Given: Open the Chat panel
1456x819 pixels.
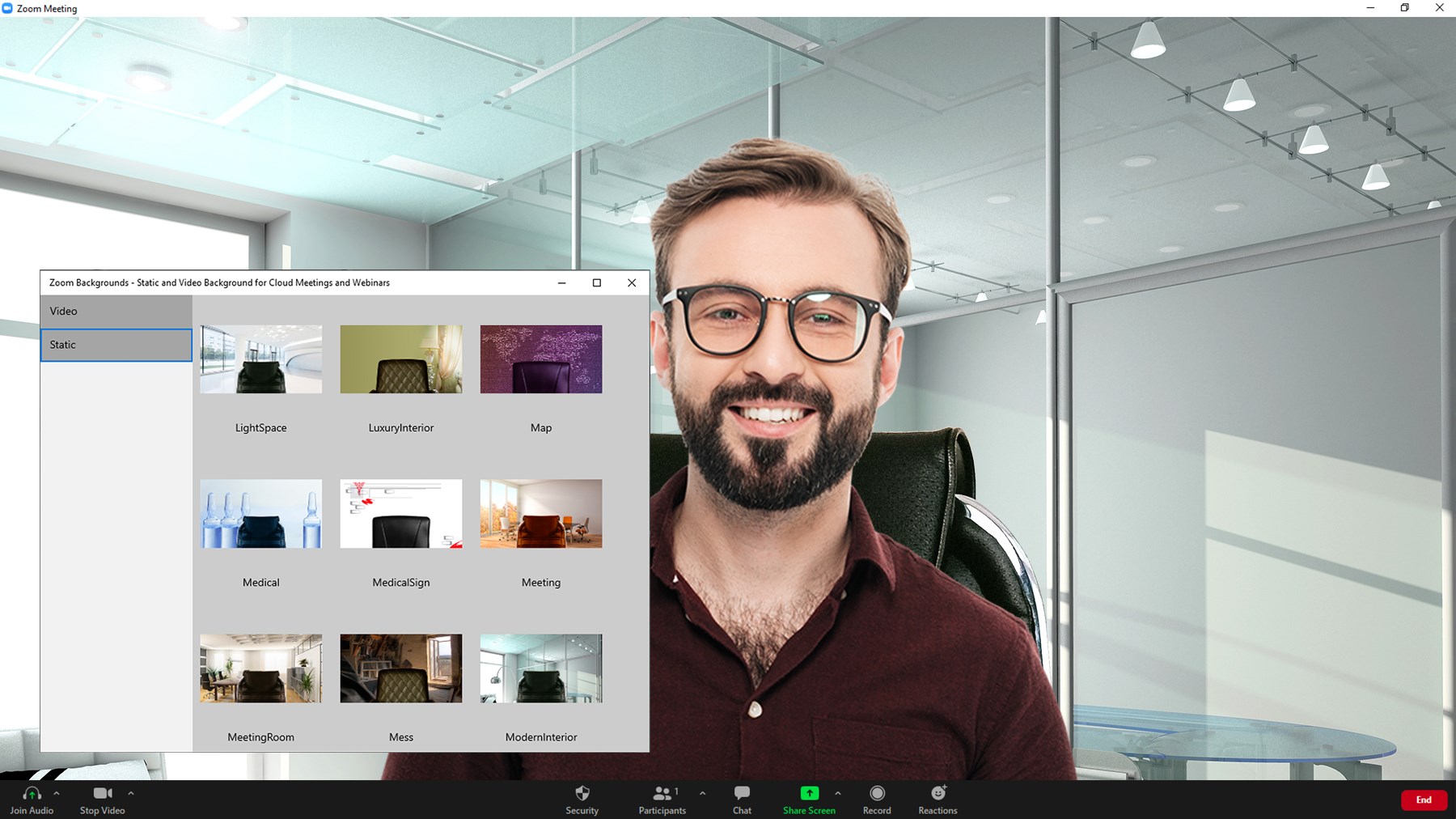Looking at the screenshot, I should 742,794.
